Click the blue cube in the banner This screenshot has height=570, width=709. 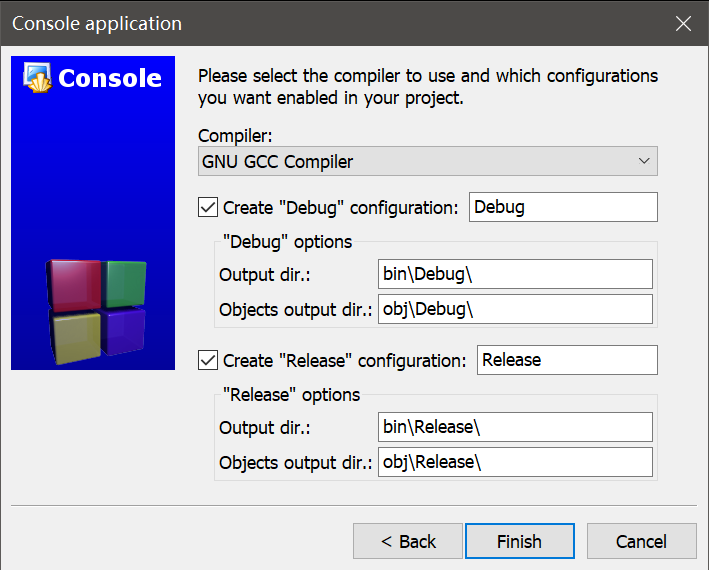click(x=123, y=331)
